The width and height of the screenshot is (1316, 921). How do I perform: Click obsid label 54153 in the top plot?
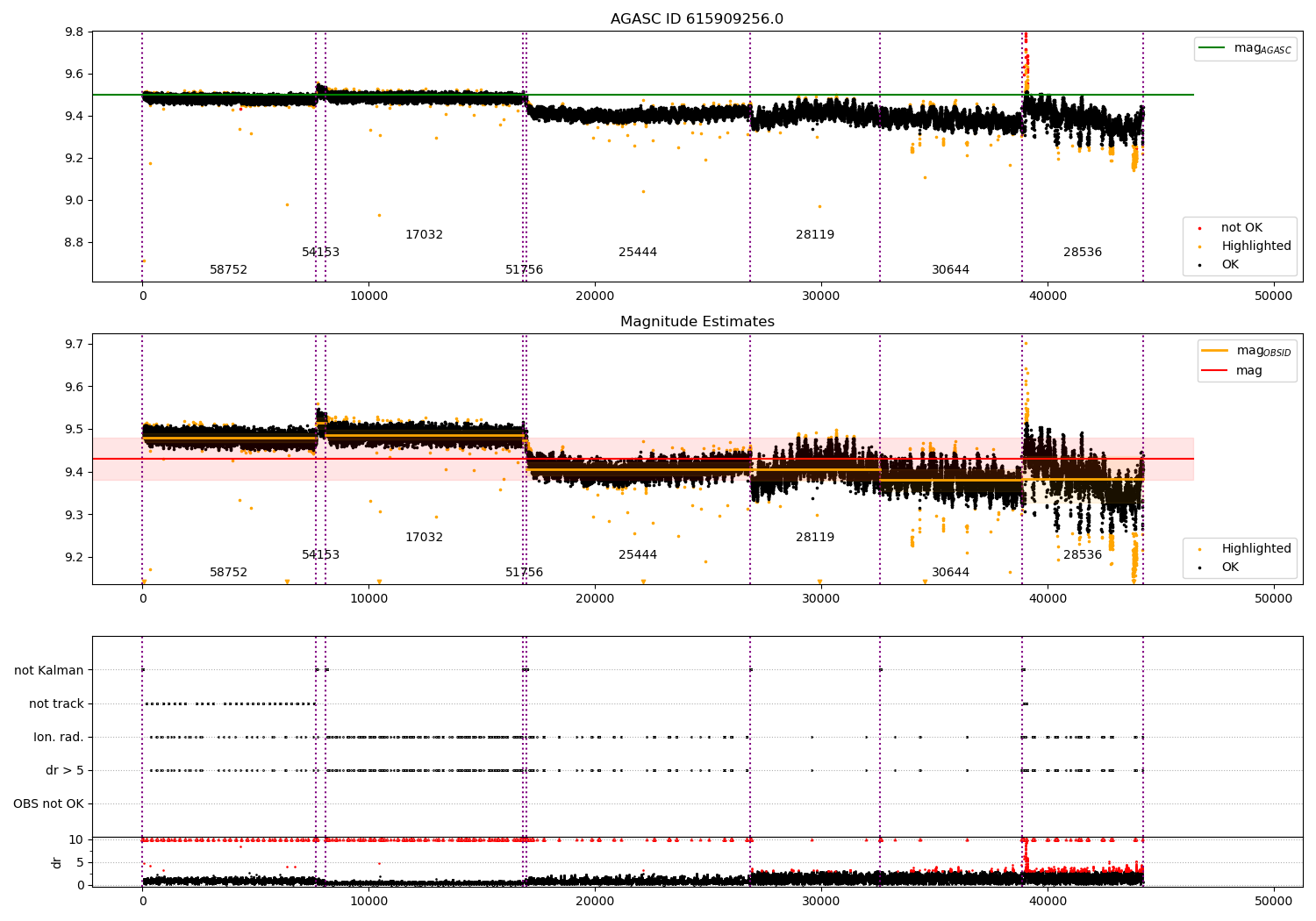coord(320,253)
